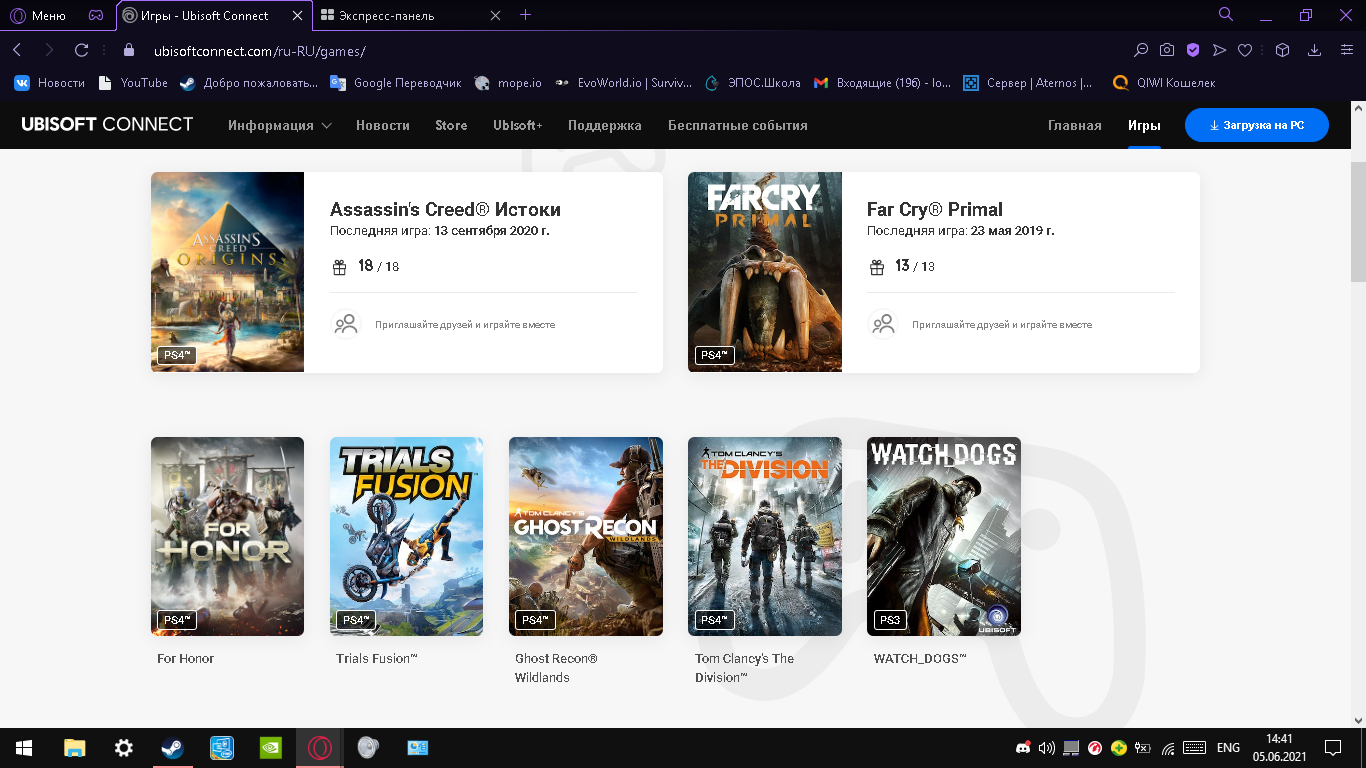Open the YouTube bookmark
The height and width of the screenshot is (768, 1366).
point(133,83)
